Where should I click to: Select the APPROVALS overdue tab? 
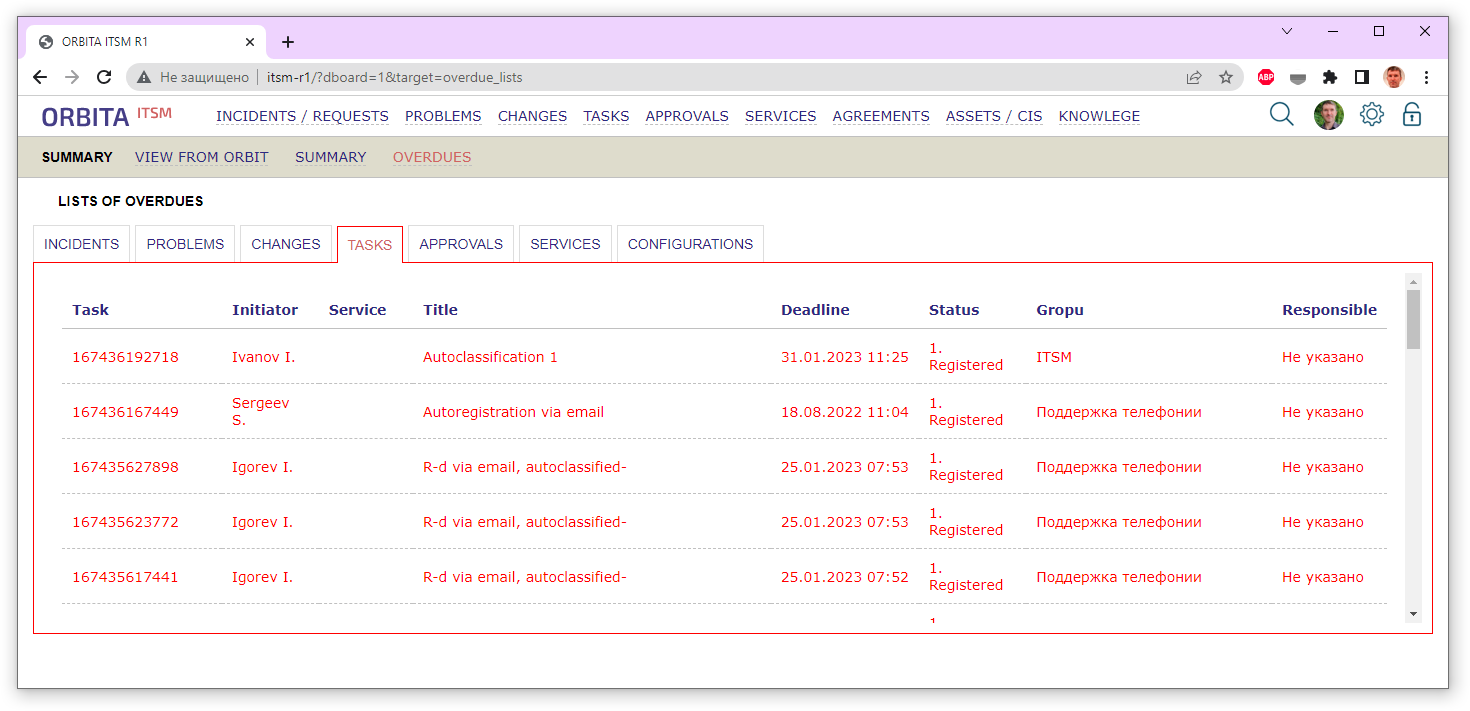pos(461,244)
